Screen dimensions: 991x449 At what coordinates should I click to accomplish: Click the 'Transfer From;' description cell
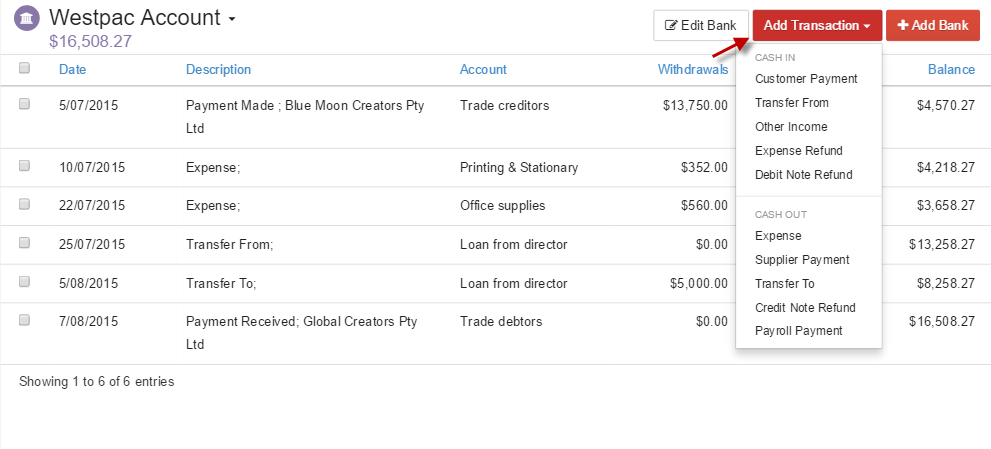pos(229,244)
